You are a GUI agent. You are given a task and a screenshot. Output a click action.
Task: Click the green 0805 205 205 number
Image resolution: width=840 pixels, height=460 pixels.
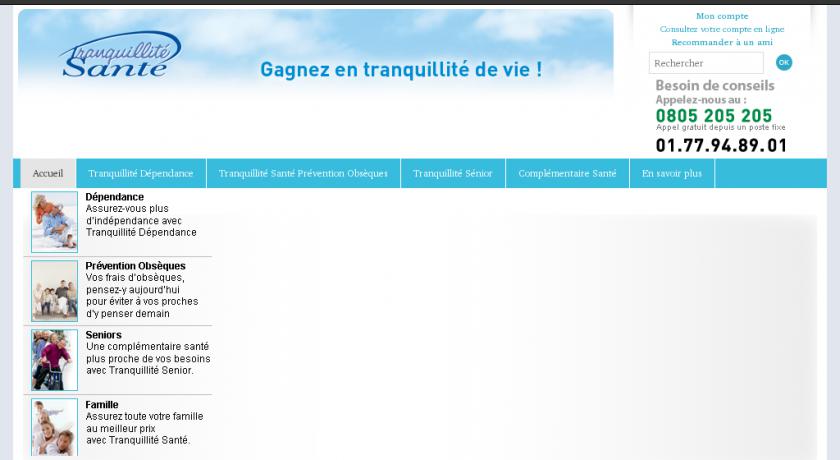point(714,115)
